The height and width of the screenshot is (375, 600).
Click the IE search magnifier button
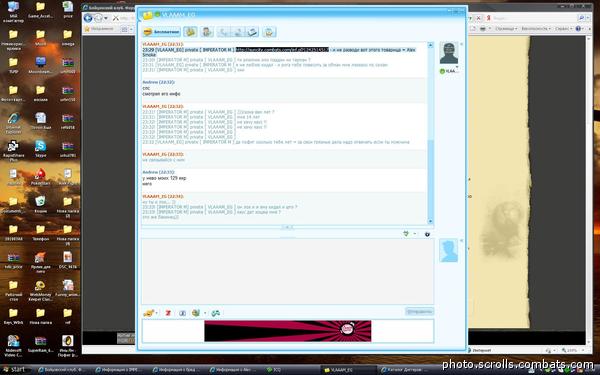(581, 18)
